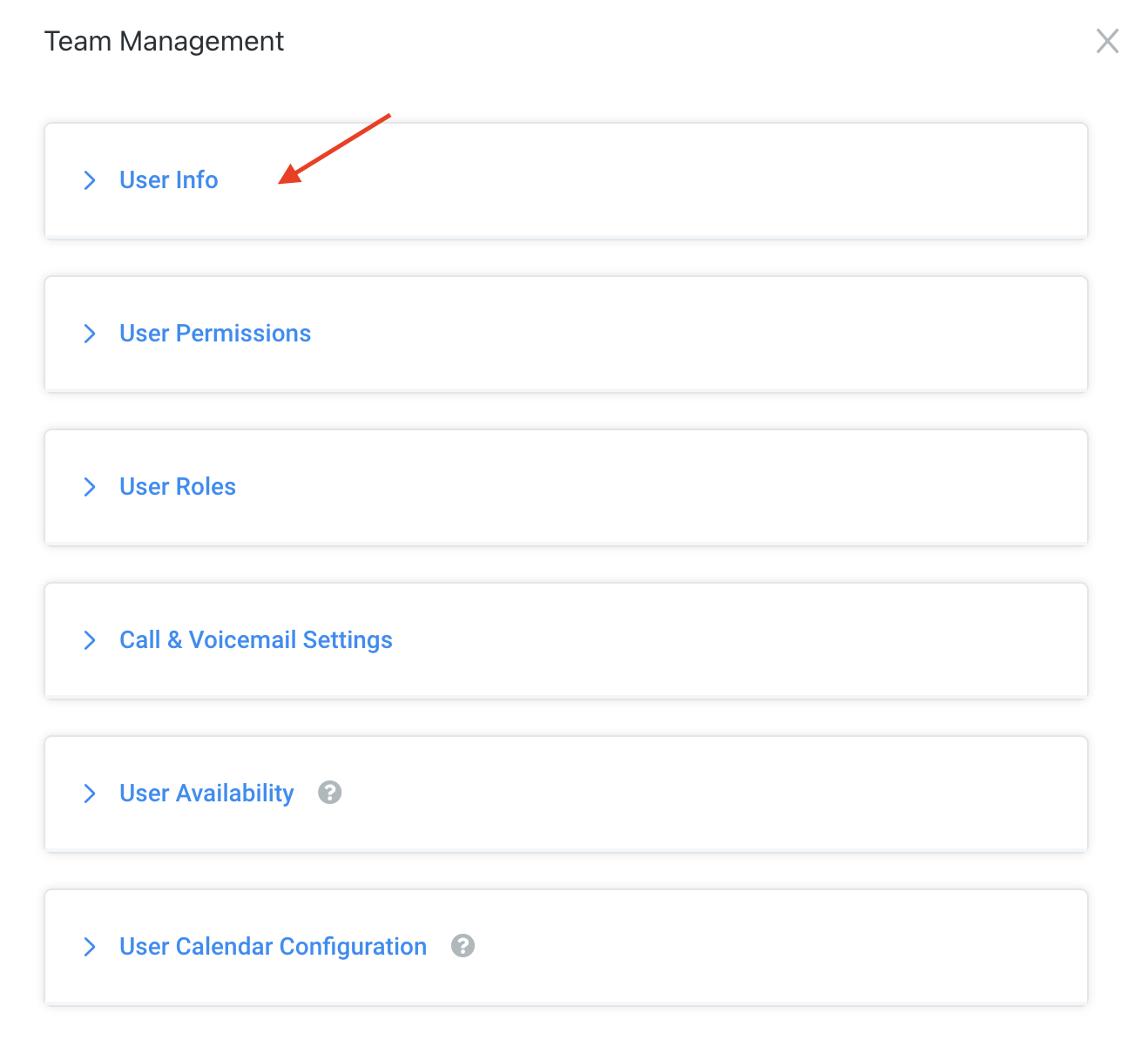Select the User Roles heading text
Image resolution: width=1148 pixels, height=1047 pixels.
(178, 487)
